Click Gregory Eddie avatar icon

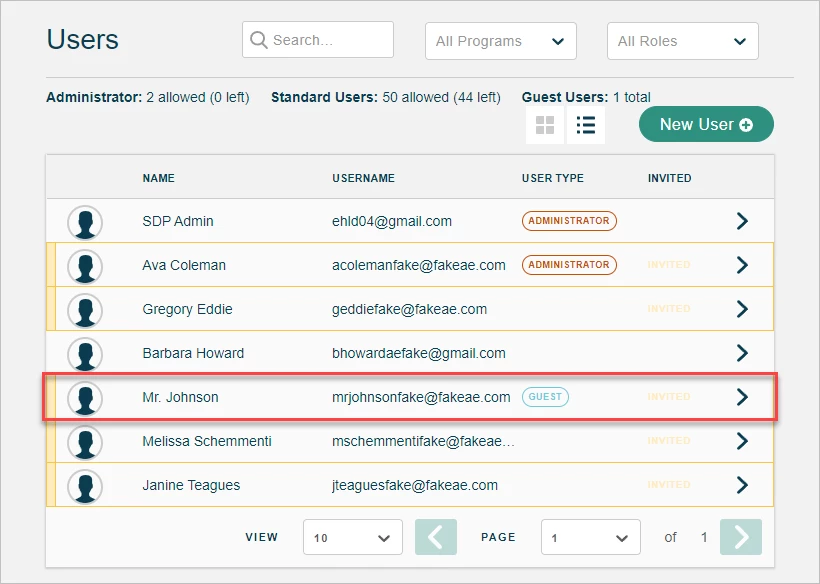85,310
